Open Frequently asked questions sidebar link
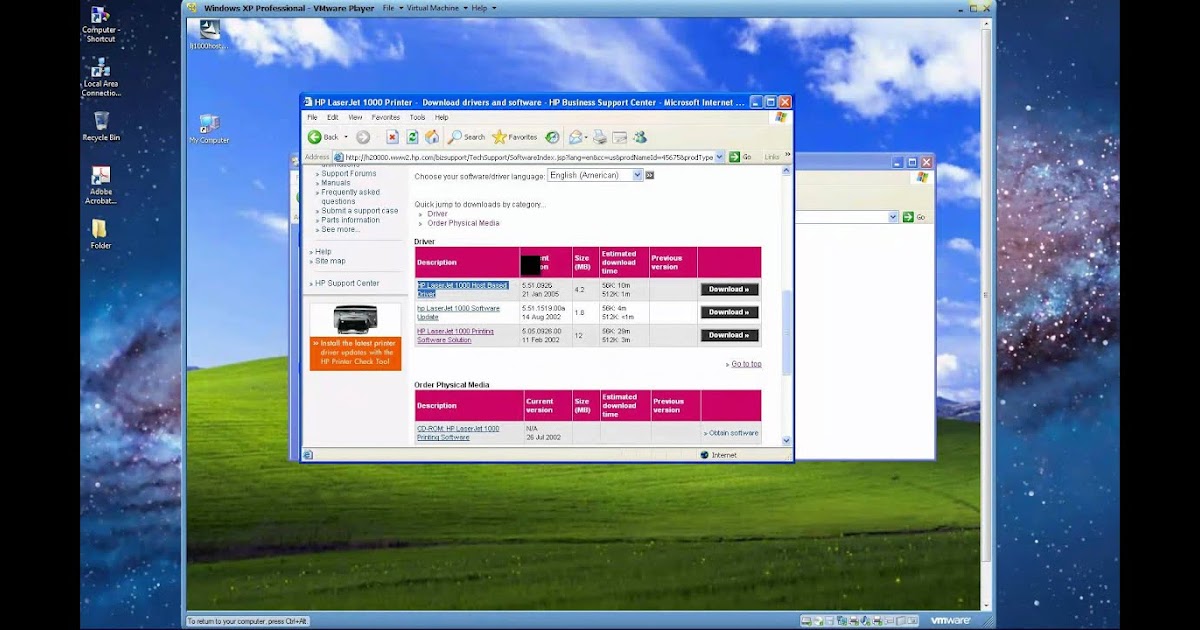 [351, 197]
